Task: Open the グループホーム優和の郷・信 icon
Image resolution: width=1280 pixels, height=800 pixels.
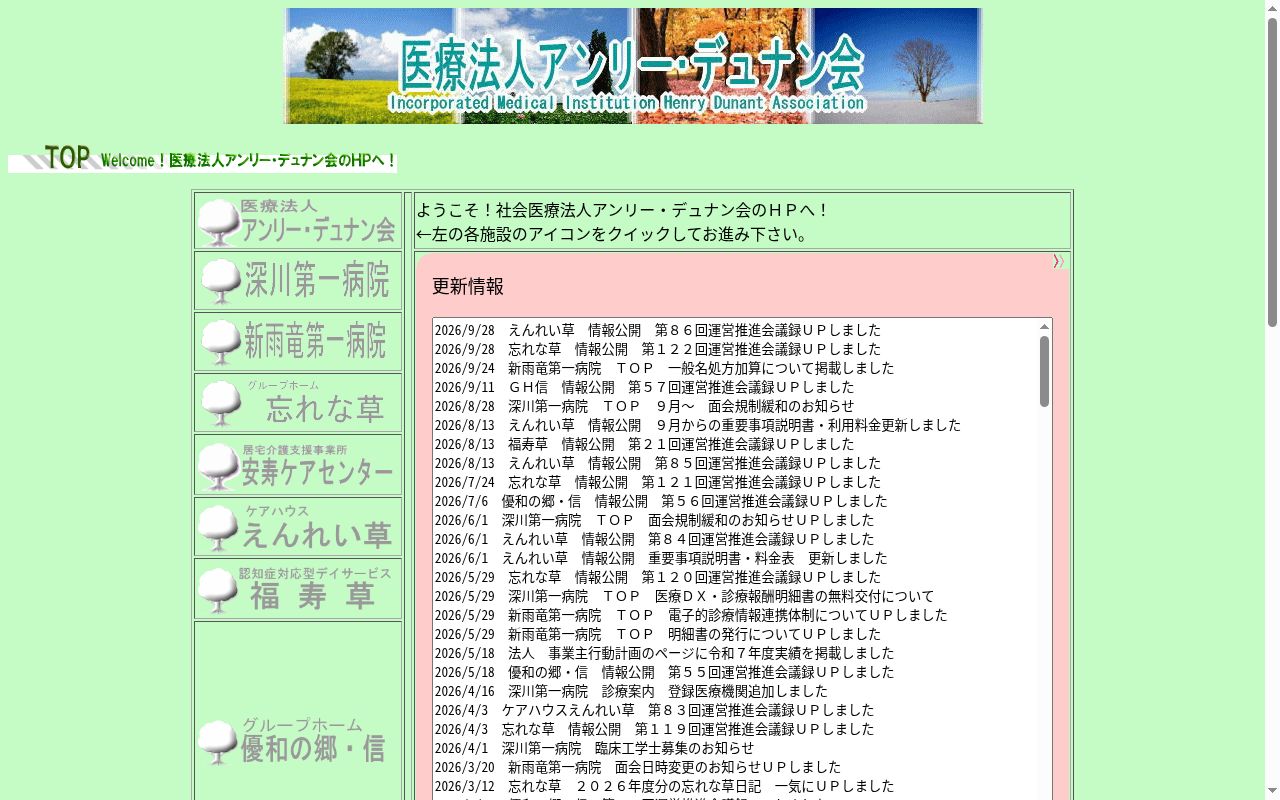Action: (298, 740)
